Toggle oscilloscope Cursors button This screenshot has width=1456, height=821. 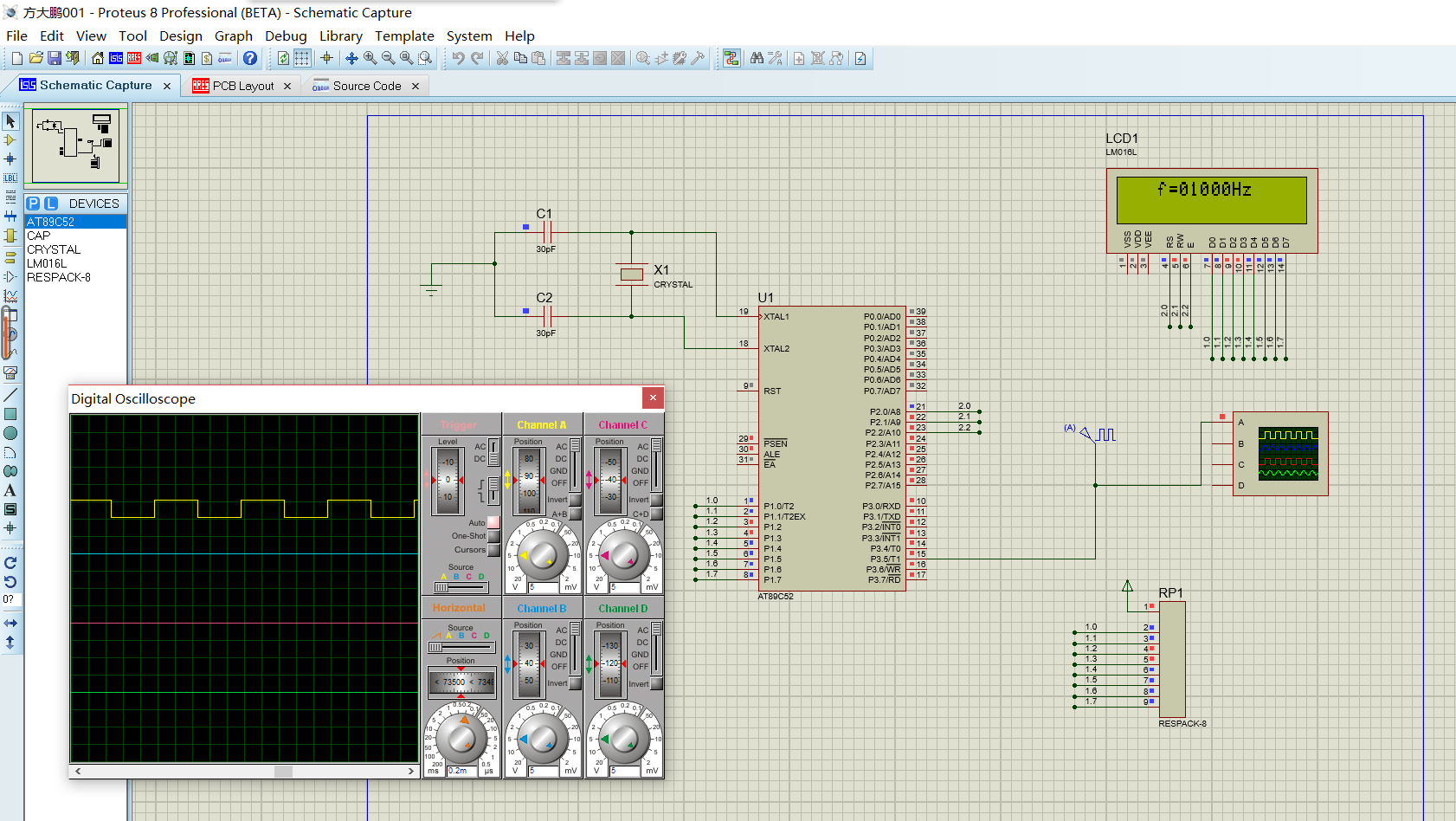tap(493, 550)
